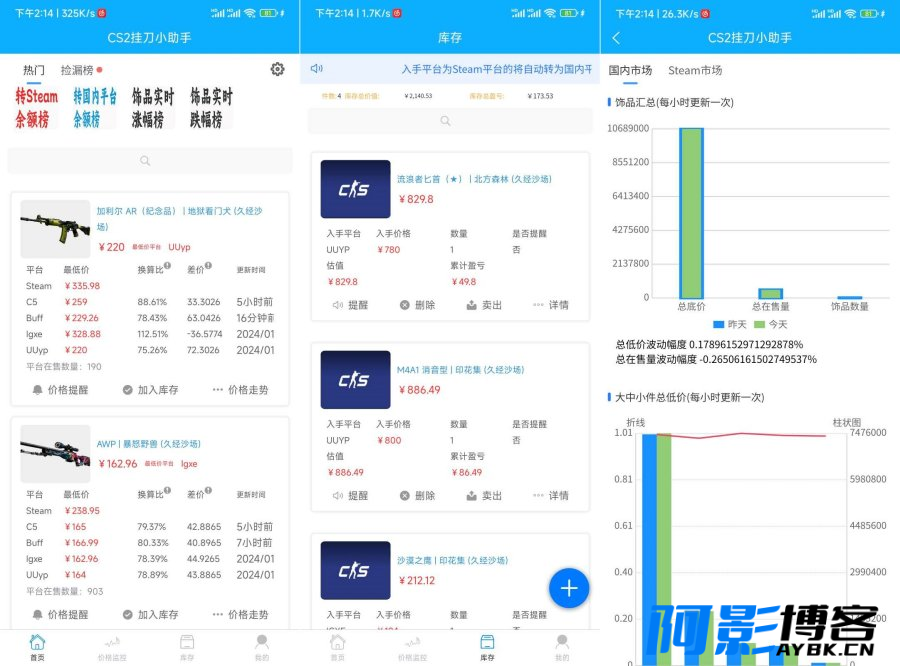Set 价格提醒 for AWP 暴怒野兽
The image size is (900, 666).
(60, 614)
